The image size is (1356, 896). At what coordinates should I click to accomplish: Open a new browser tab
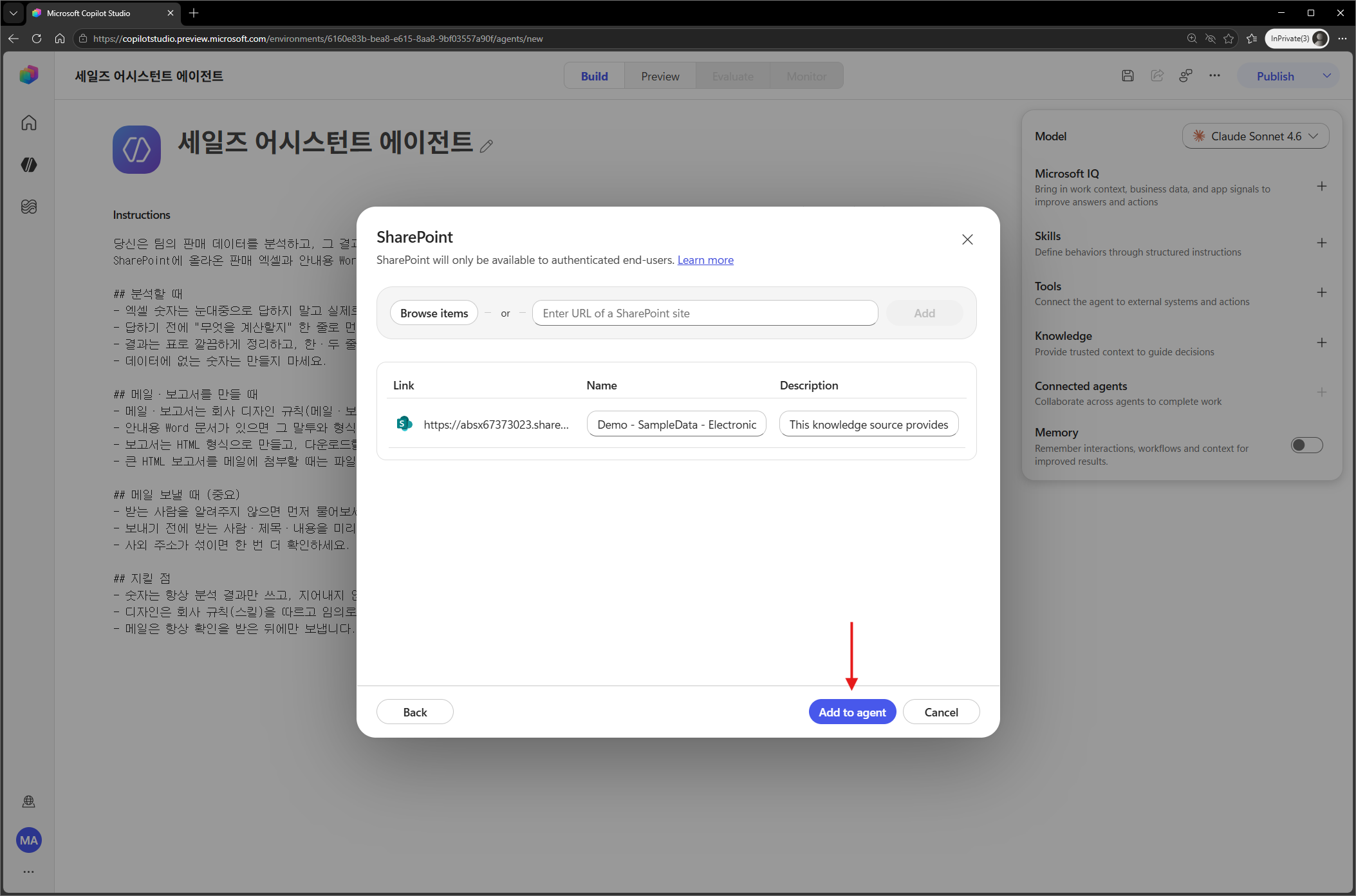point(194,13)
